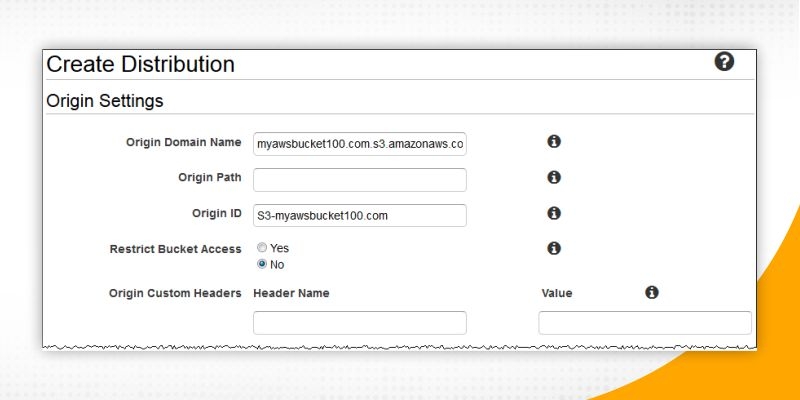Click the Value column label
The height and width of the screenshot is (400, 800).
557,294
